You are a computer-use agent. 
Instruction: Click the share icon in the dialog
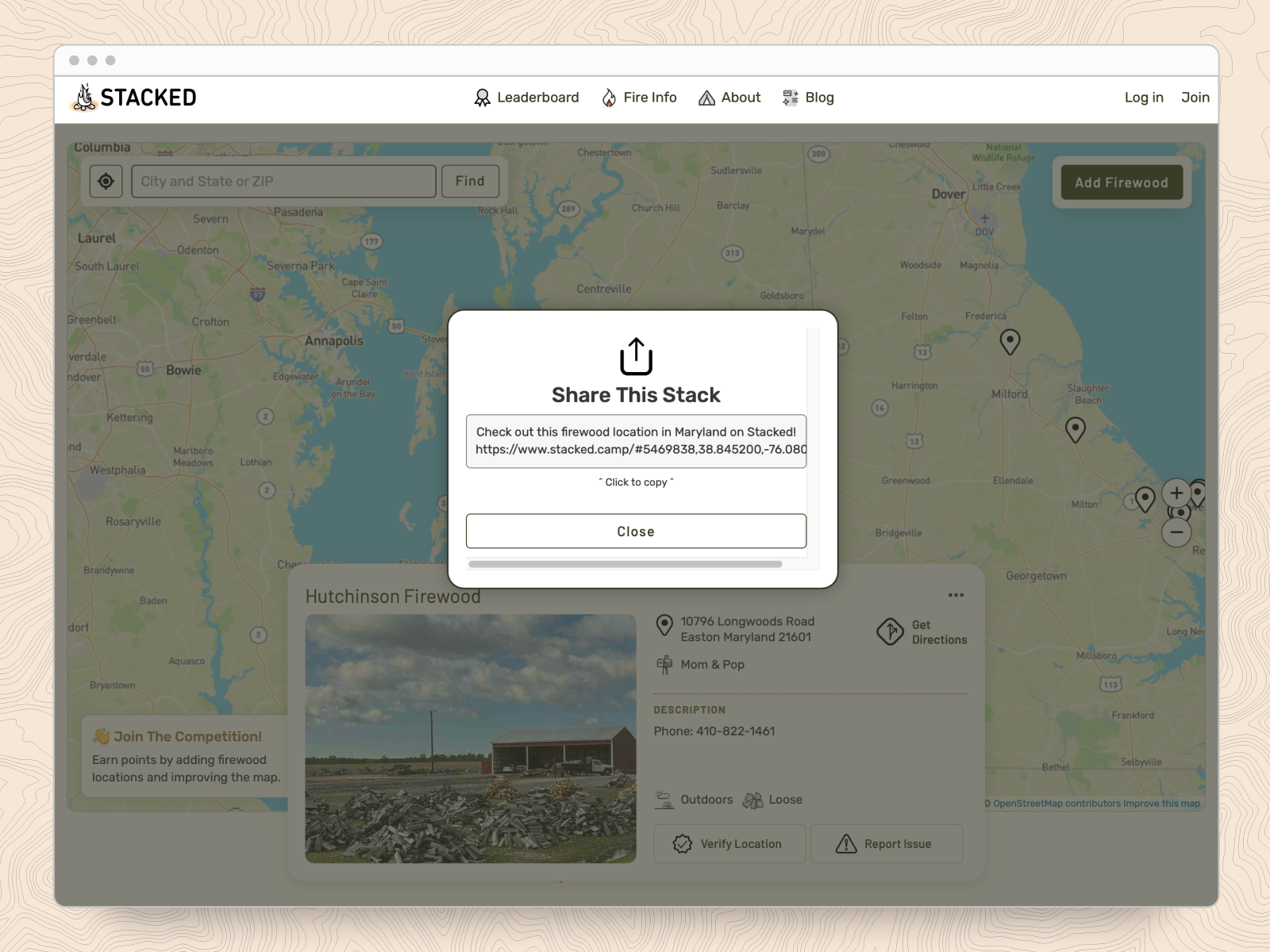tap(636, 356)
